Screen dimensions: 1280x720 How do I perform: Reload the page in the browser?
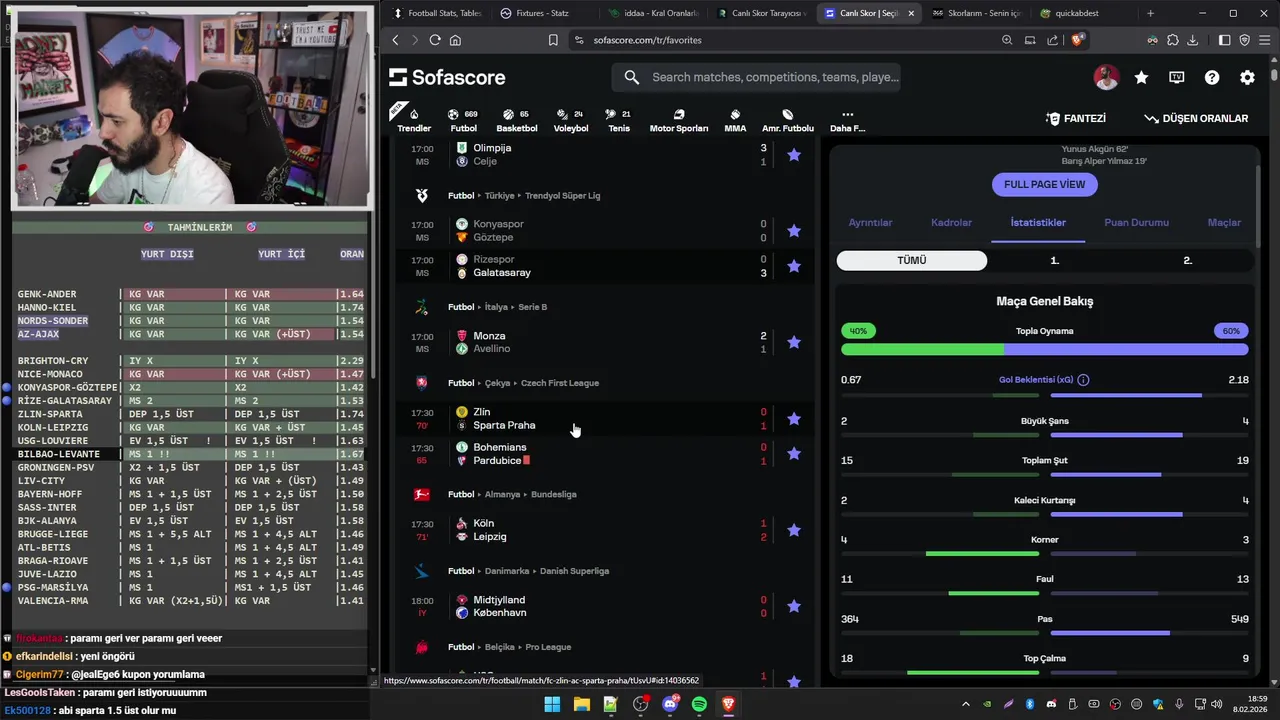click(x=435, y=40)
